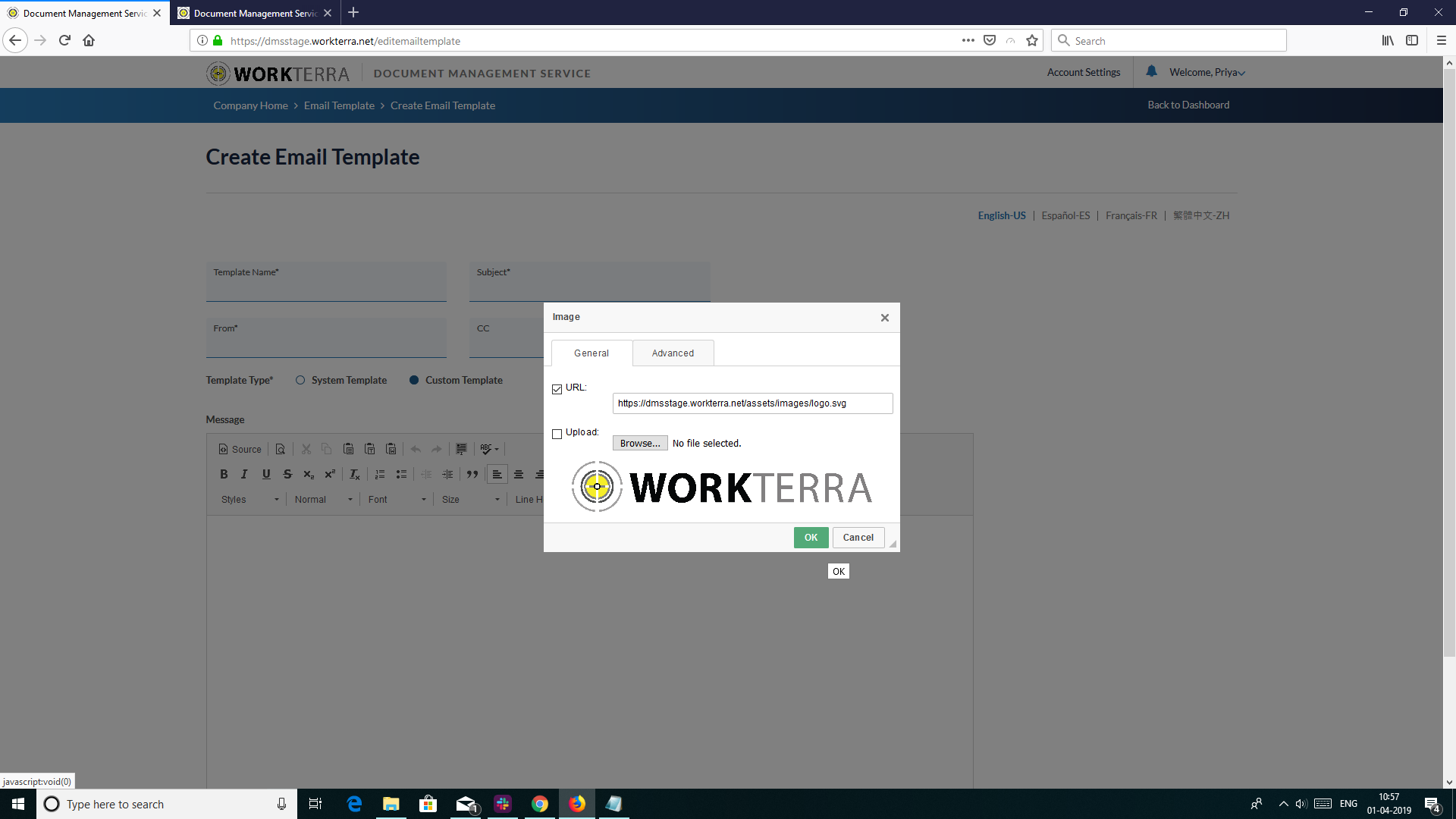Click the Block Quote icon
The height and width of the screenshot is (819, 1456).
(472, 474)
